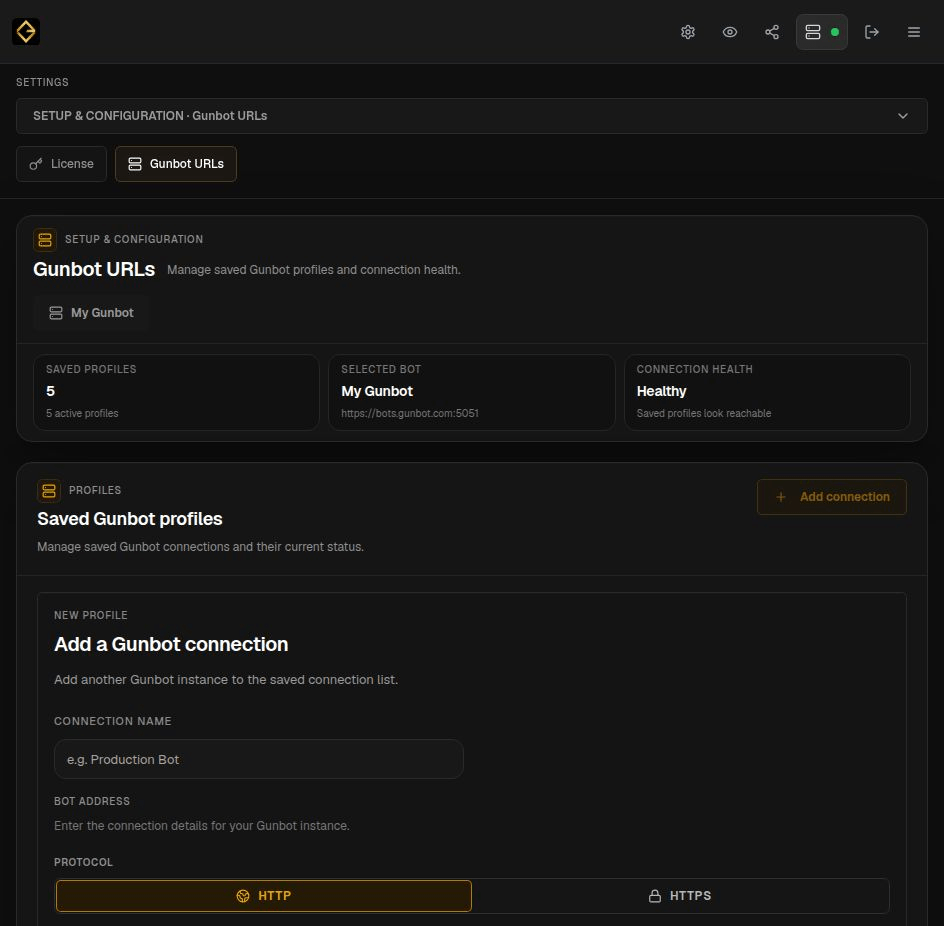Viewport: 944px width, 926px height.
Task: Click the Connection Health card
Action: (x=767, y=392)
